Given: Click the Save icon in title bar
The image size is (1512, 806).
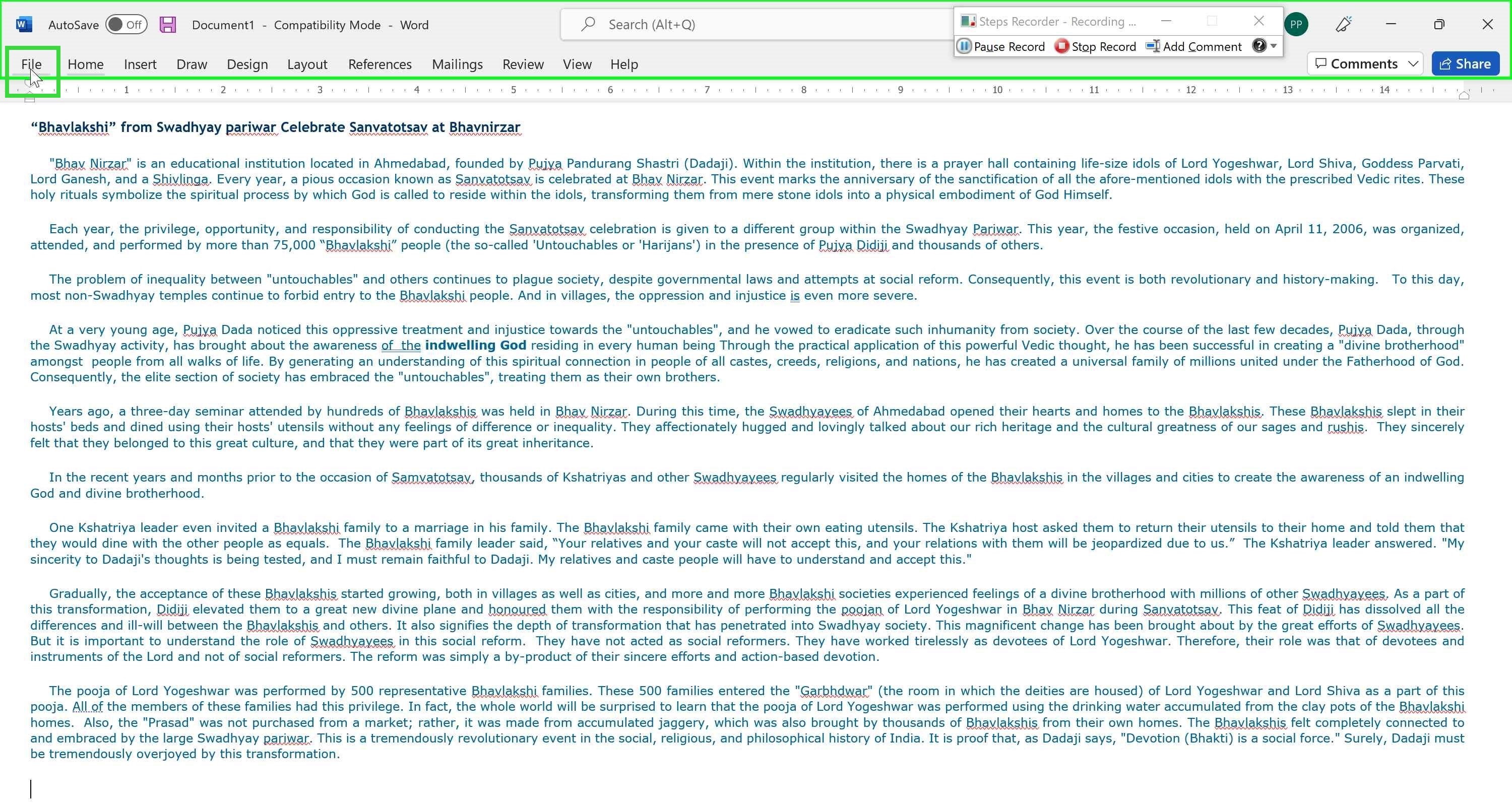Looking at the screenshot, I should 168,25.
